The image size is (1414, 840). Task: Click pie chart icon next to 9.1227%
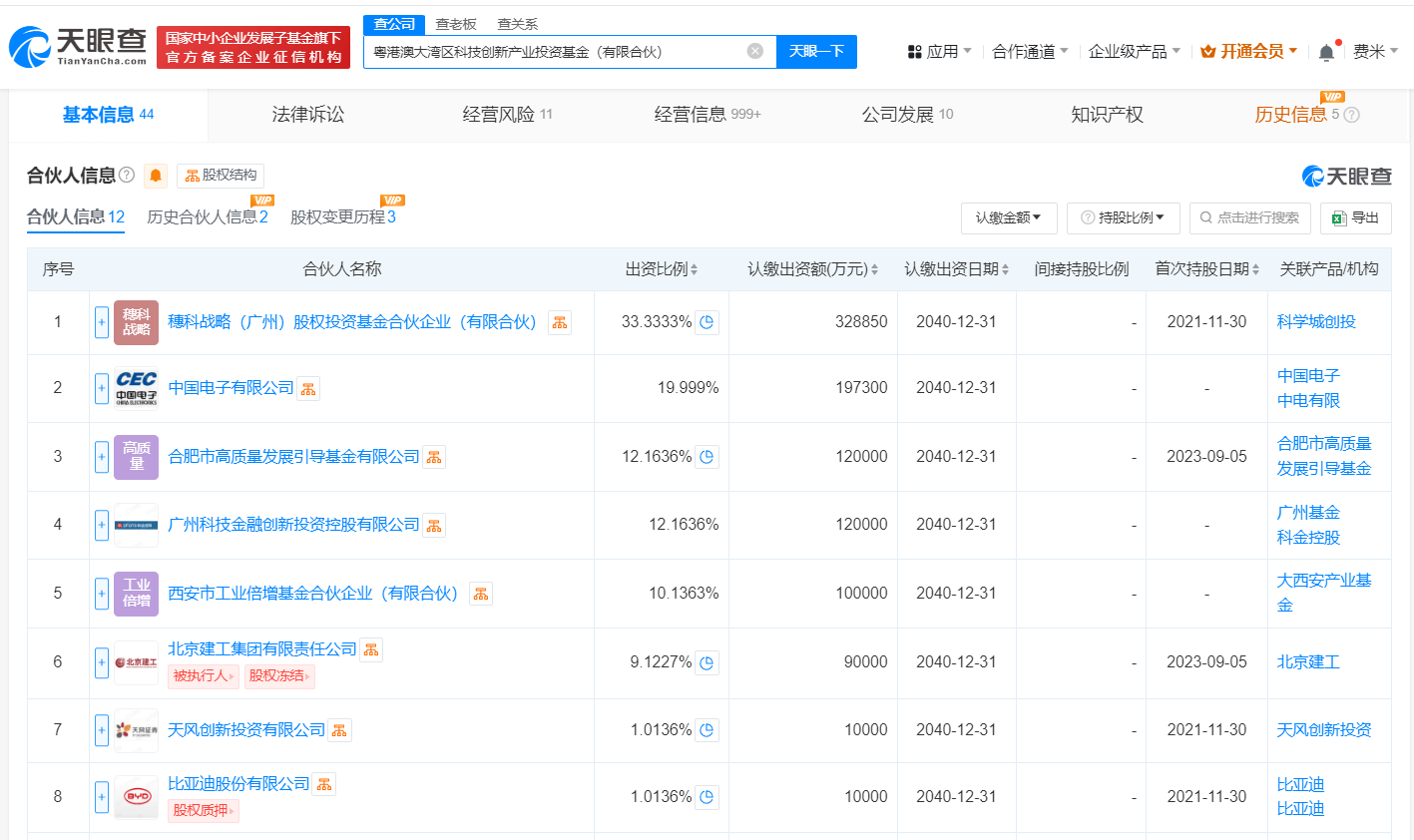tap(707, 662)
